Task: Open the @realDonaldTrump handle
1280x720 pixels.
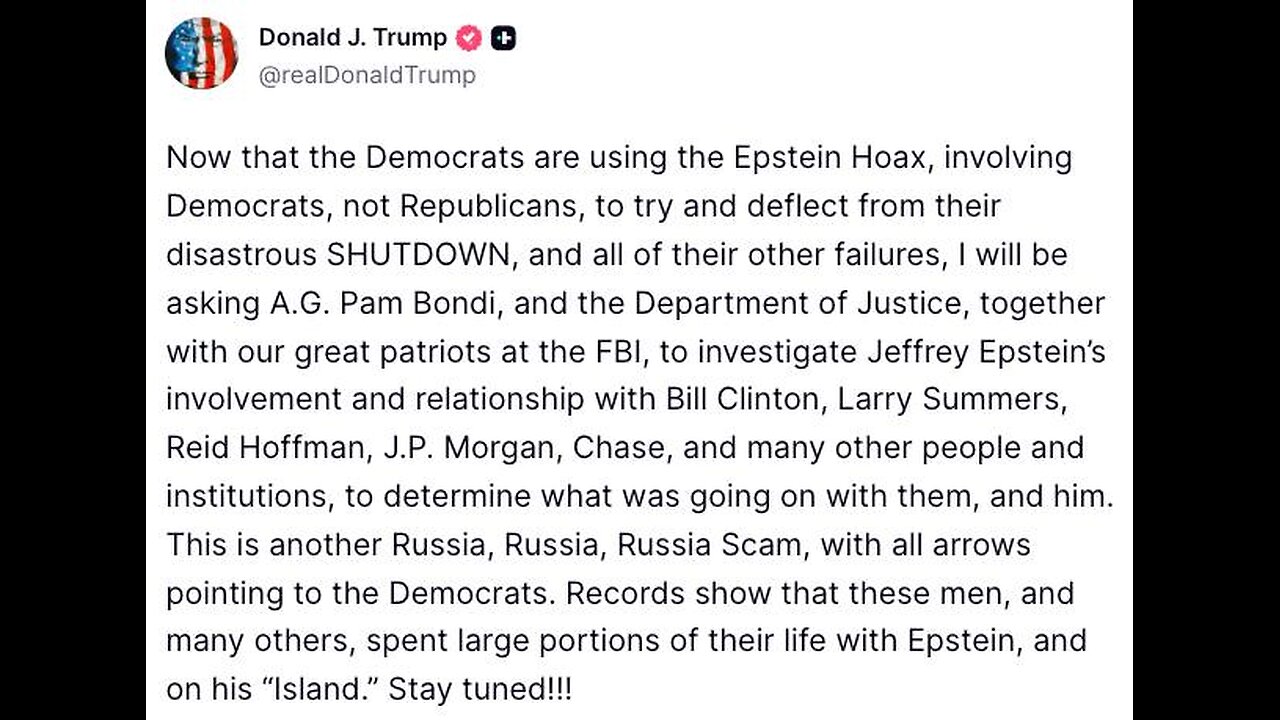Action: click(x=367, y=75)
